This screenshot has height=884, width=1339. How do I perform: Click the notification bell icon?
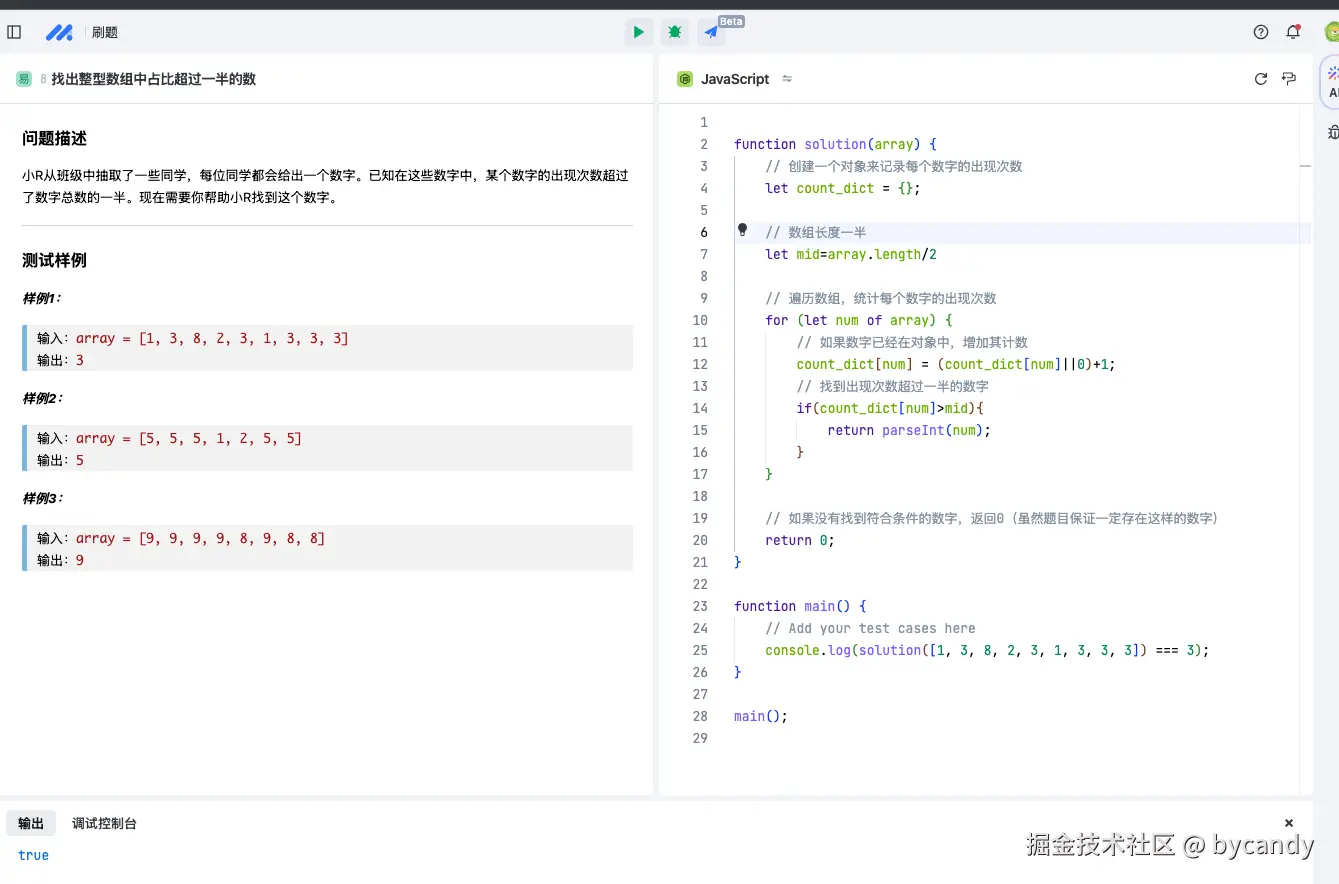1292,31
